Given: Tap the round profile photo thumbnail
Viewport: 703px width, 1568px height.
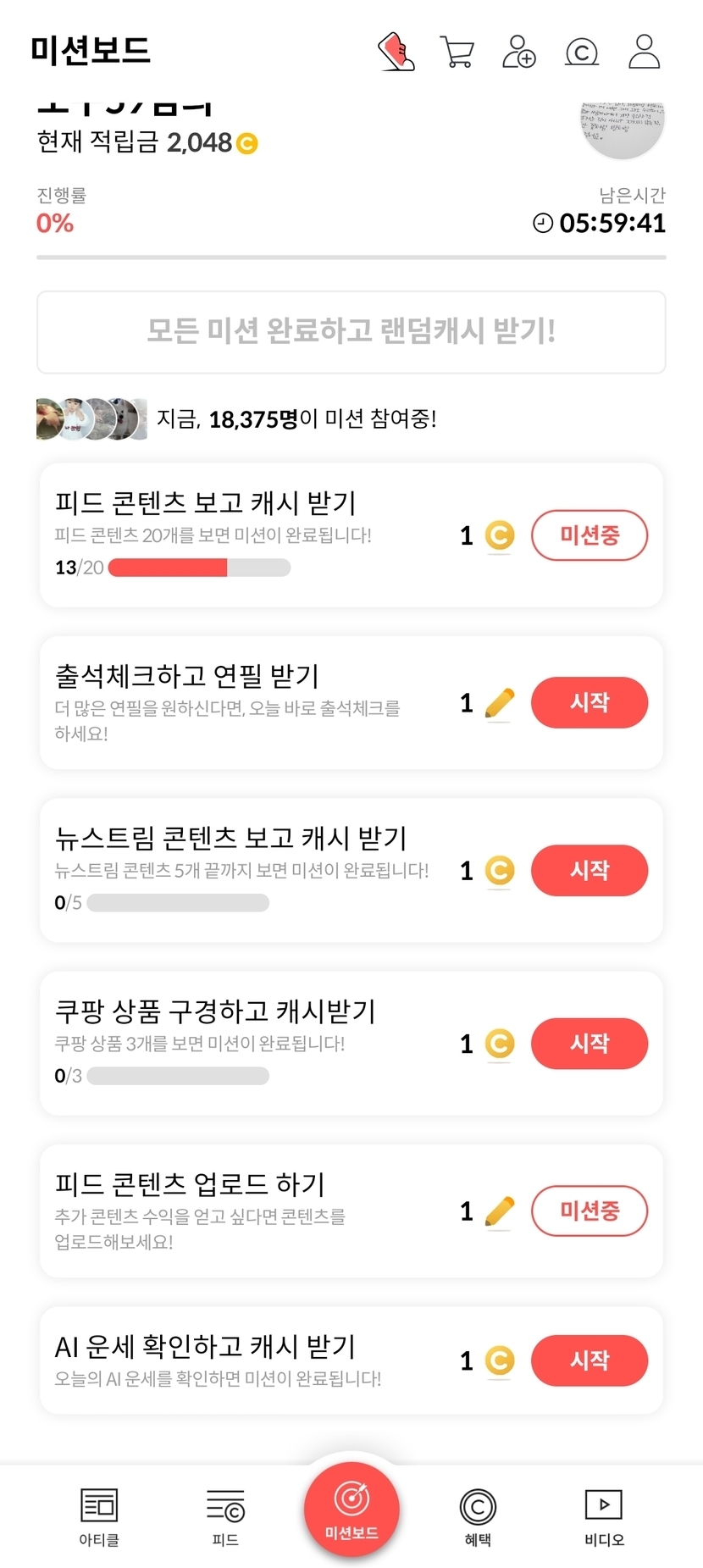Looking at the screenshot, I should (622, 127).
